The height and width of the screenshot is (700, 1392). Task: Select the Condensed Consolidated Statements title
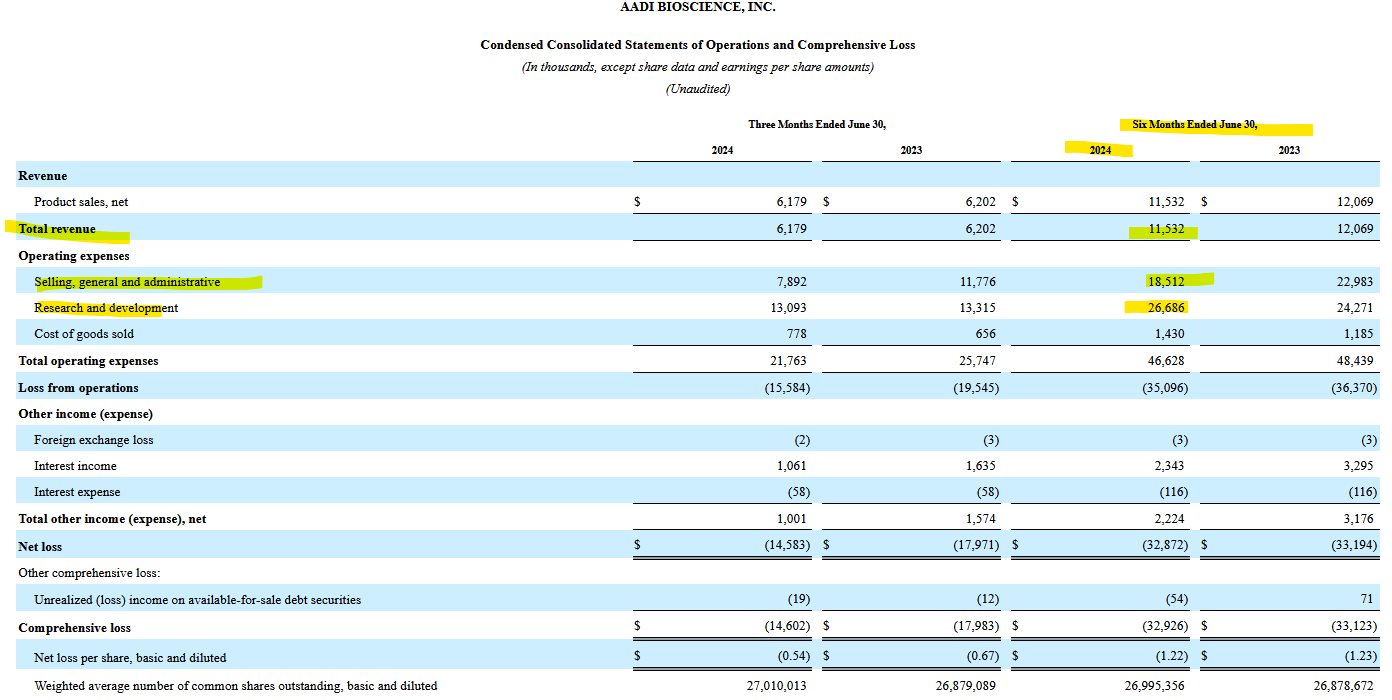[698, 45]
